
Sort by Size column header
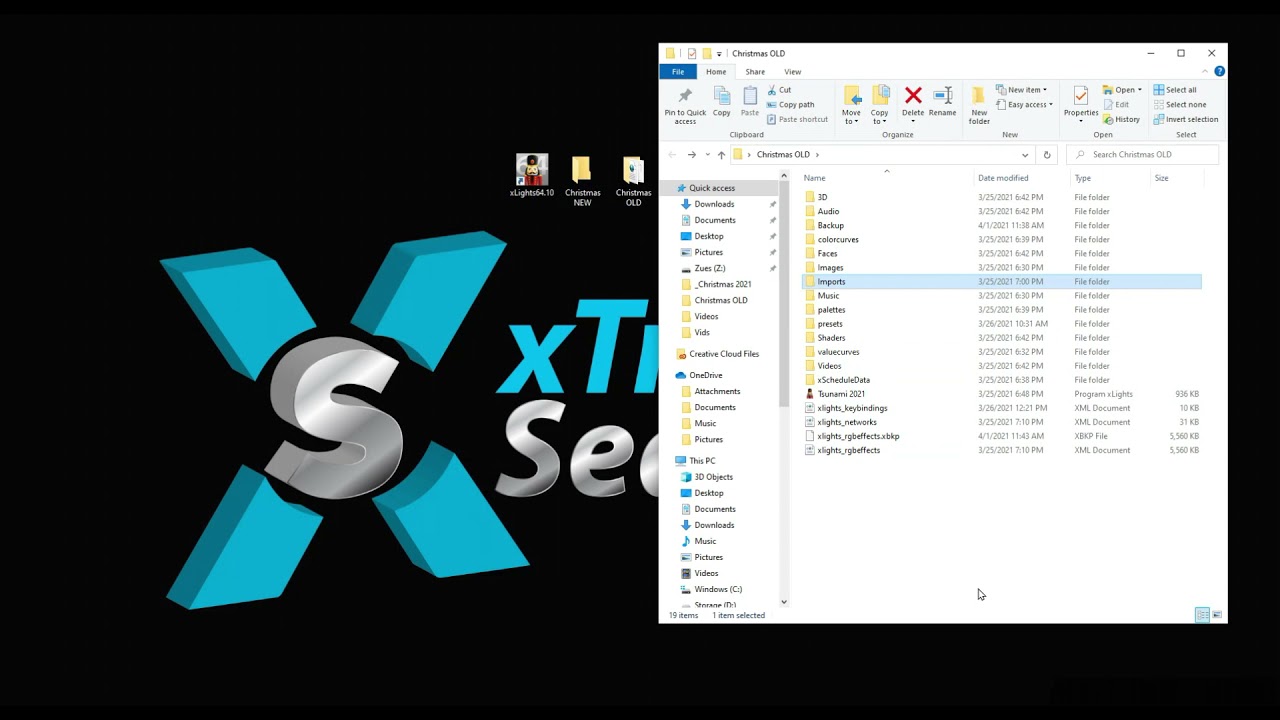(x=1161, y=178)
